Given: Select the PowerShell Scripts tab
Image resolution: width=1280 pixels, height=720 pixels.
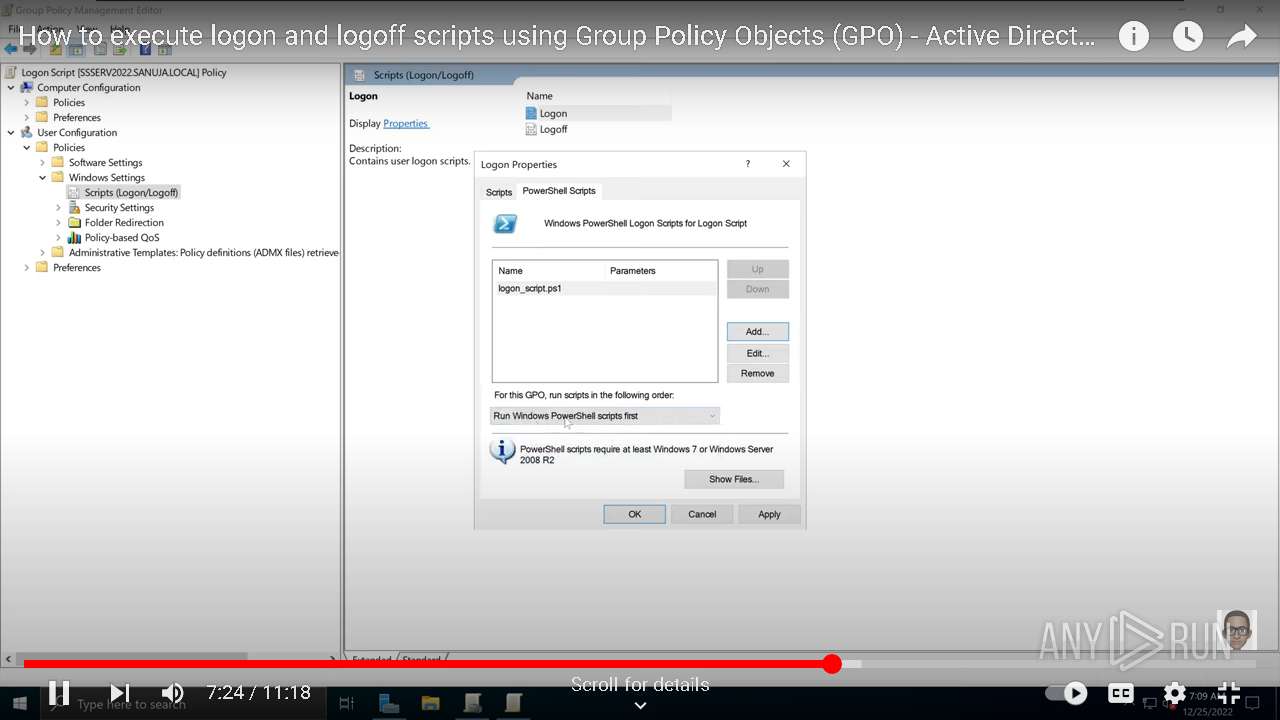Looking at the screenshot, I should (x=559, y=190).
